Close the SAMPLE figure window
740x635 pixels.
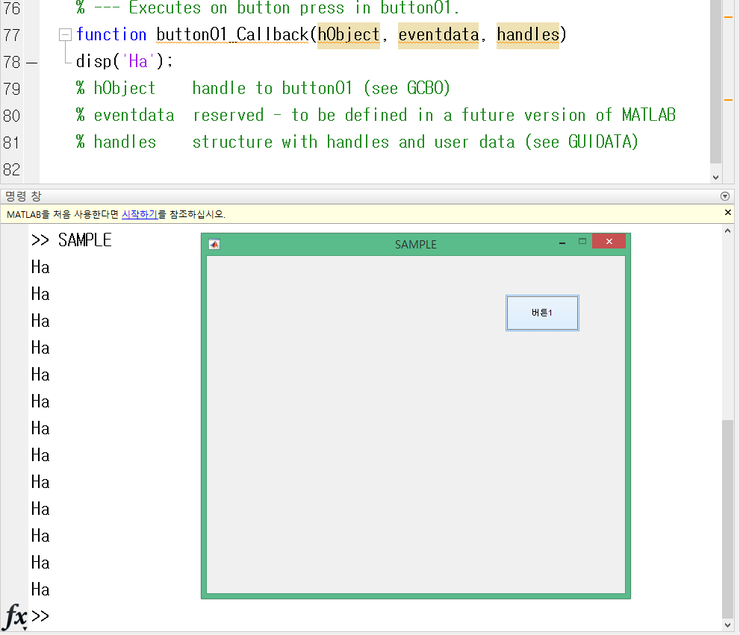[x=609, y=242]
